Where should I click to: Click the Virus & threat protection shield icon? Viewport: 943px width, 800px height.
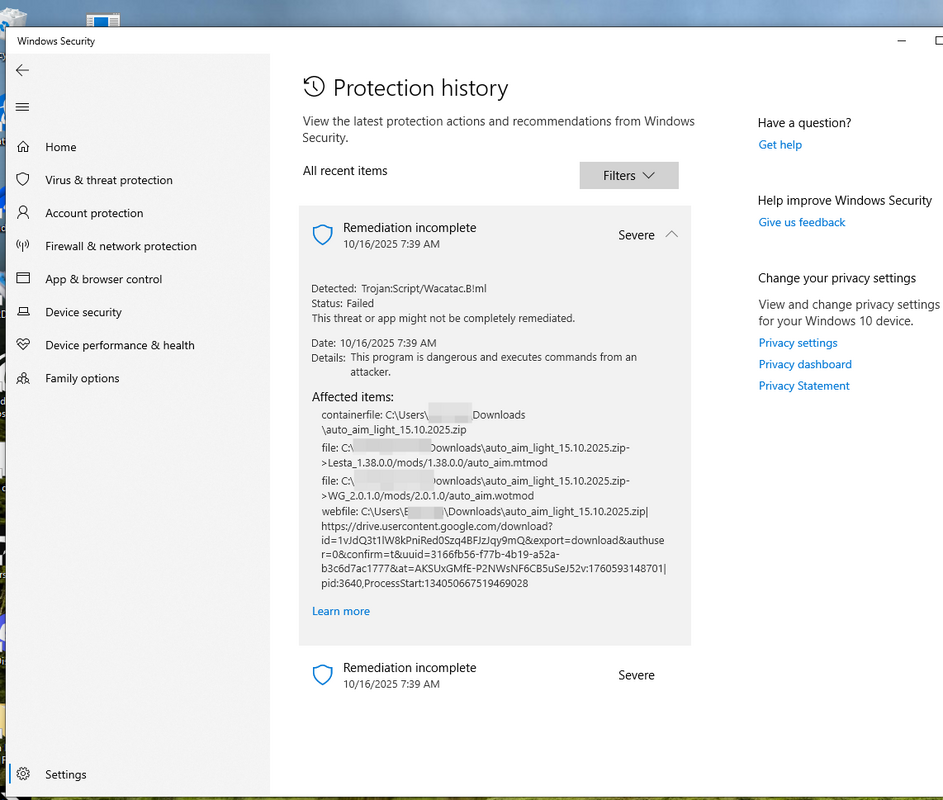23,180
